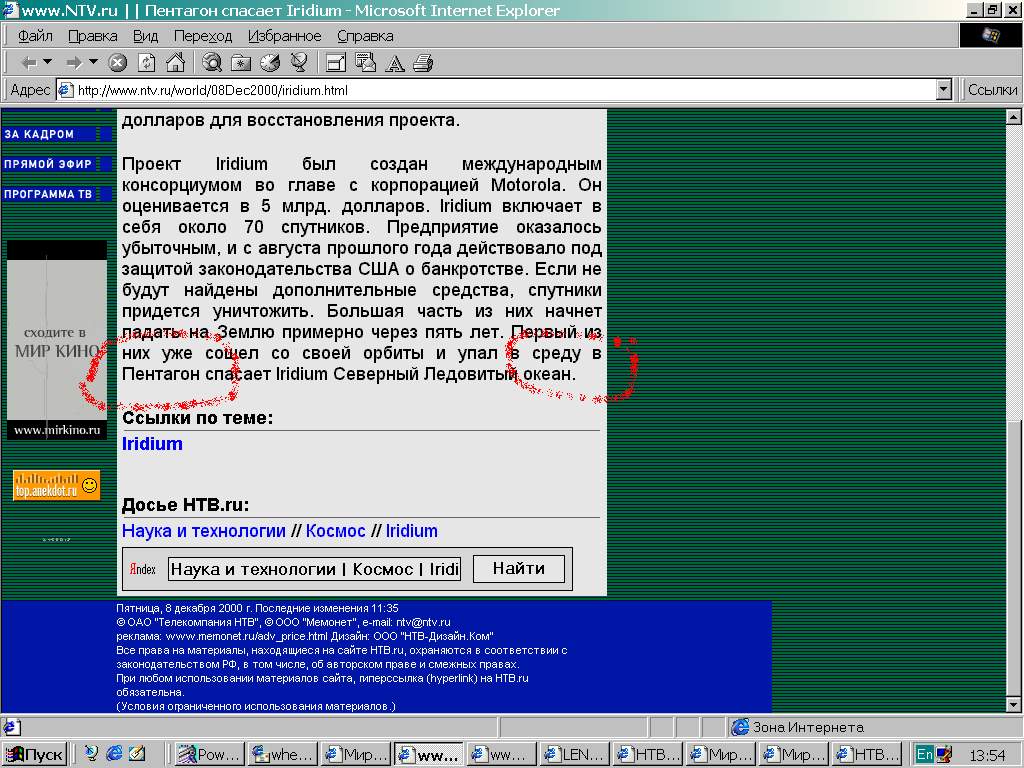Open the Iridium dossier link after Космос
Screen dimensions: 1024x768
click(x=411, y=531)
